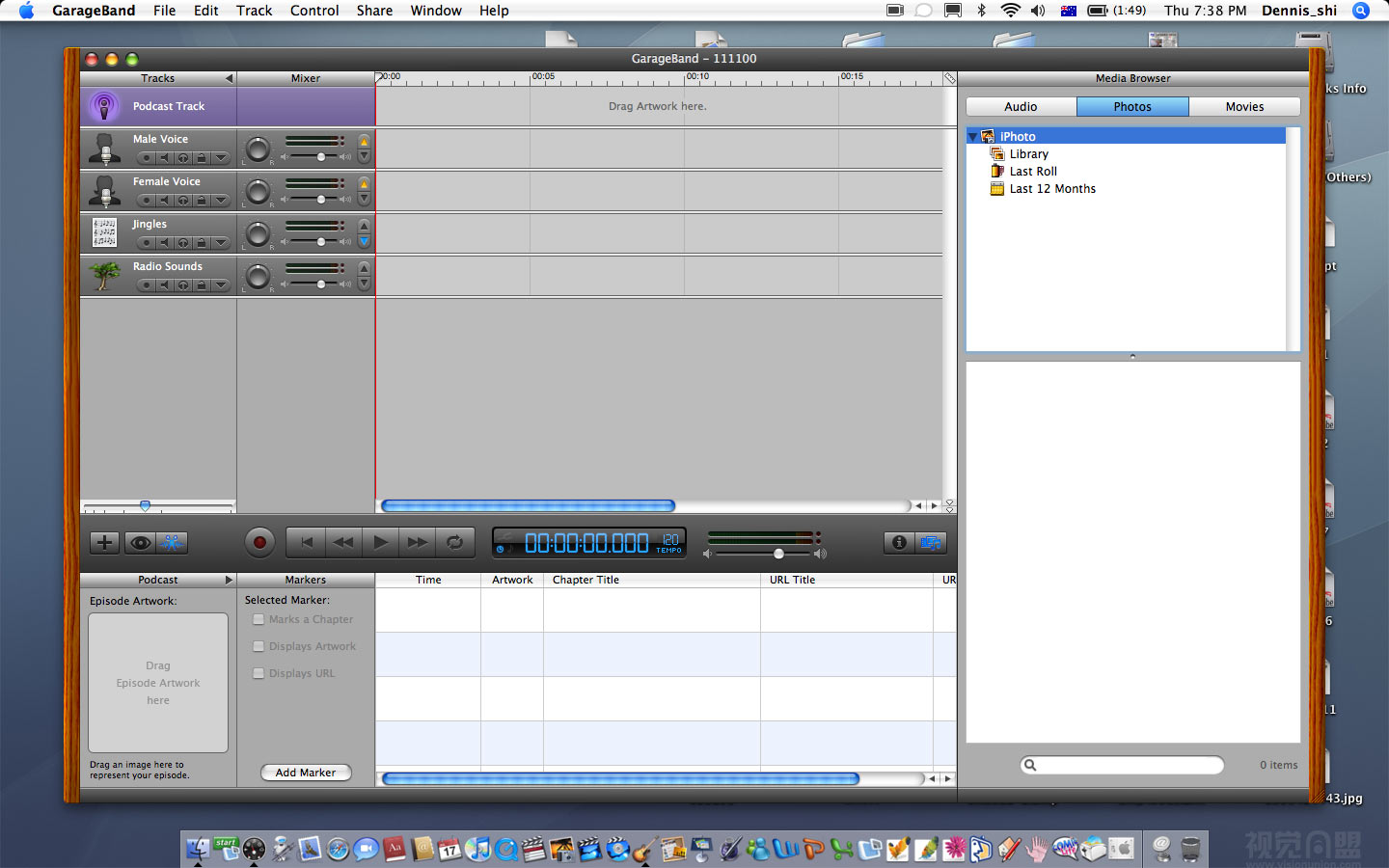Switch to the Movies tab

1244,106
